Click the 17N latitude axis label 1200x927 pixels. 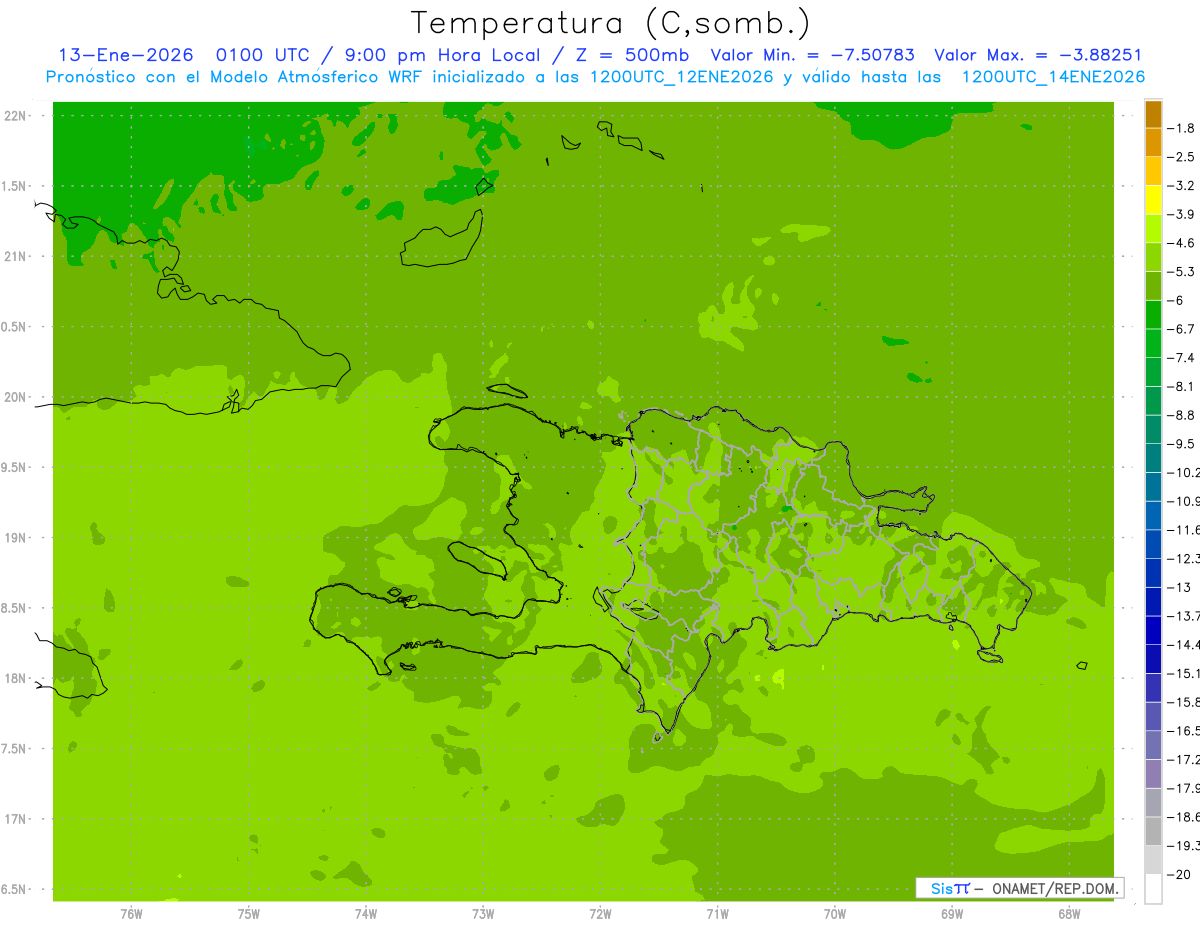[16, 819]
